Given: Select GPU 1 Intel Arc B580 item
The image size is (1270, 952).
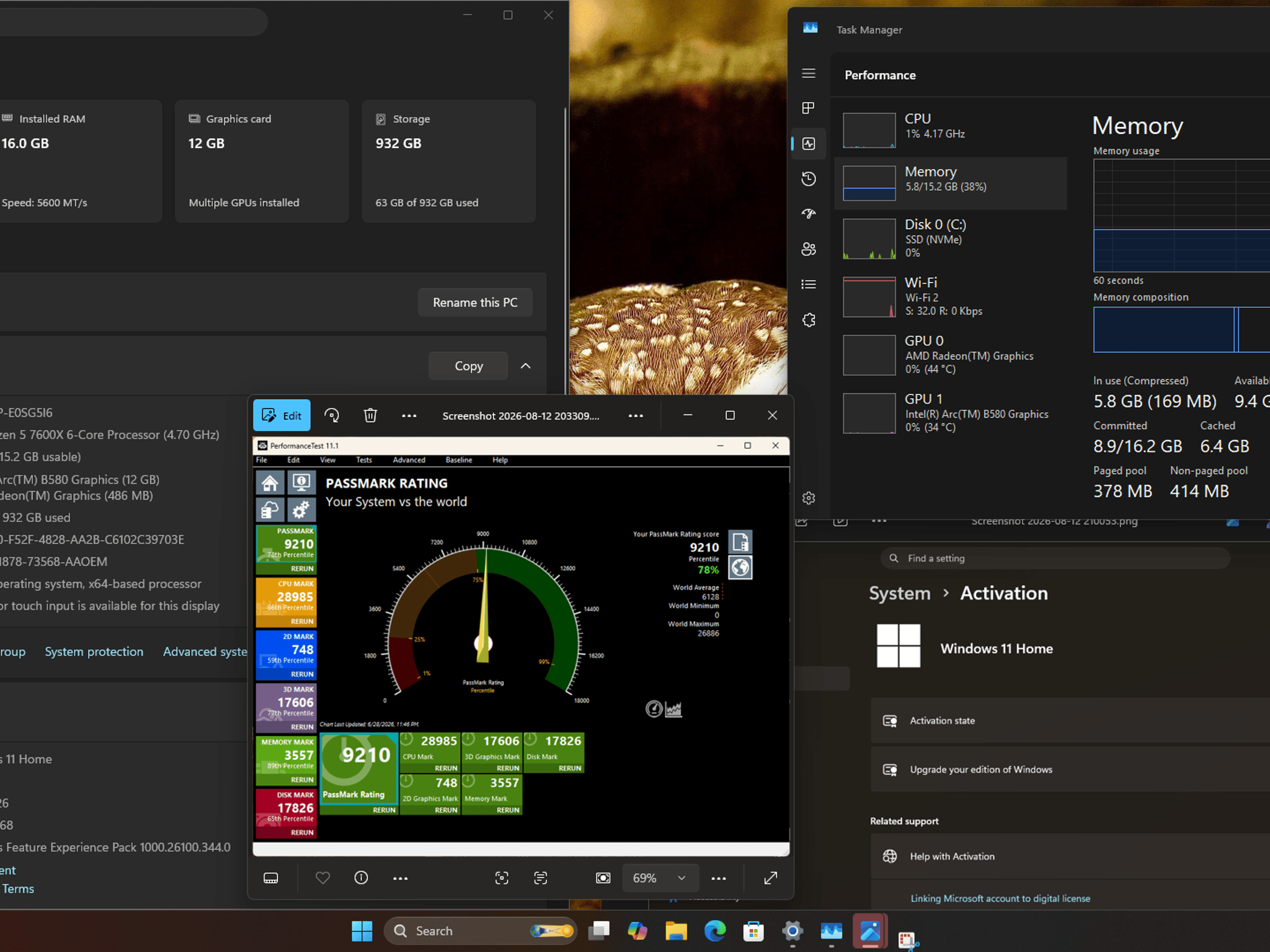Looking at the screenshot, I should [x=951, y=413].
